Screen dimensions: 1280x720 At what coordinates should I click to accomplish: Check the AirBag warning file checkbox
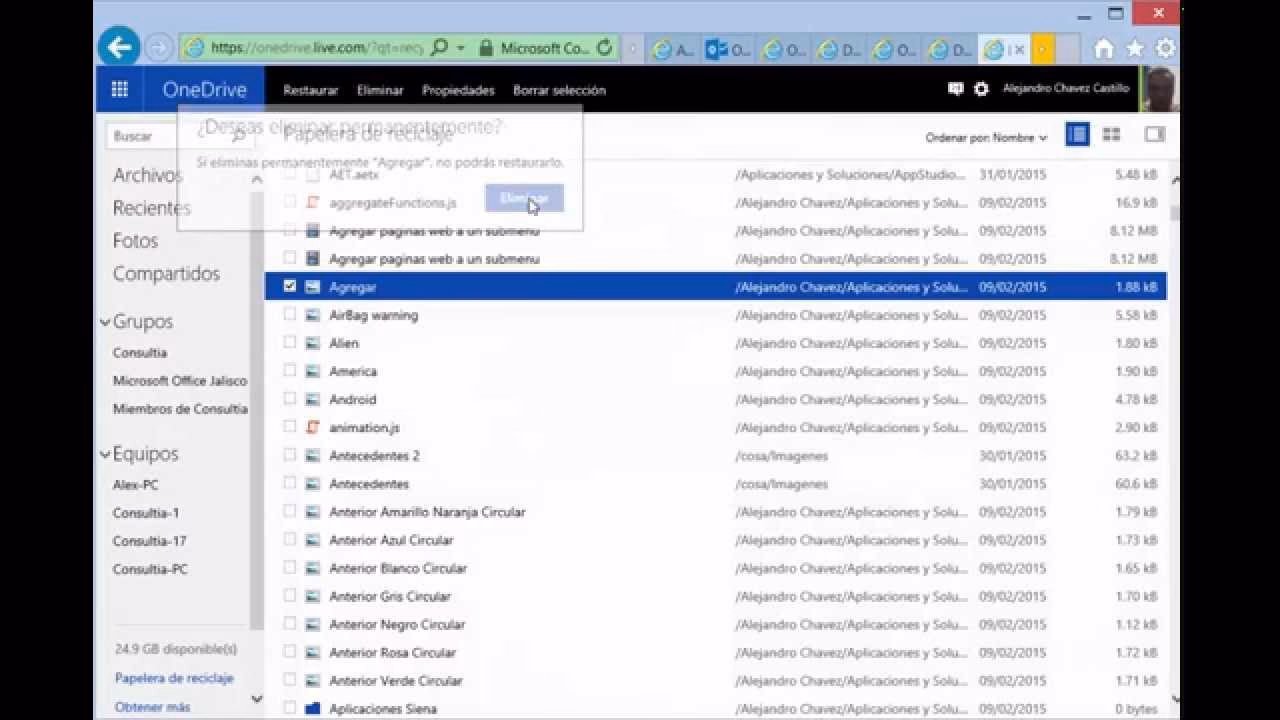pyautogui.click(x=290, y=314)
